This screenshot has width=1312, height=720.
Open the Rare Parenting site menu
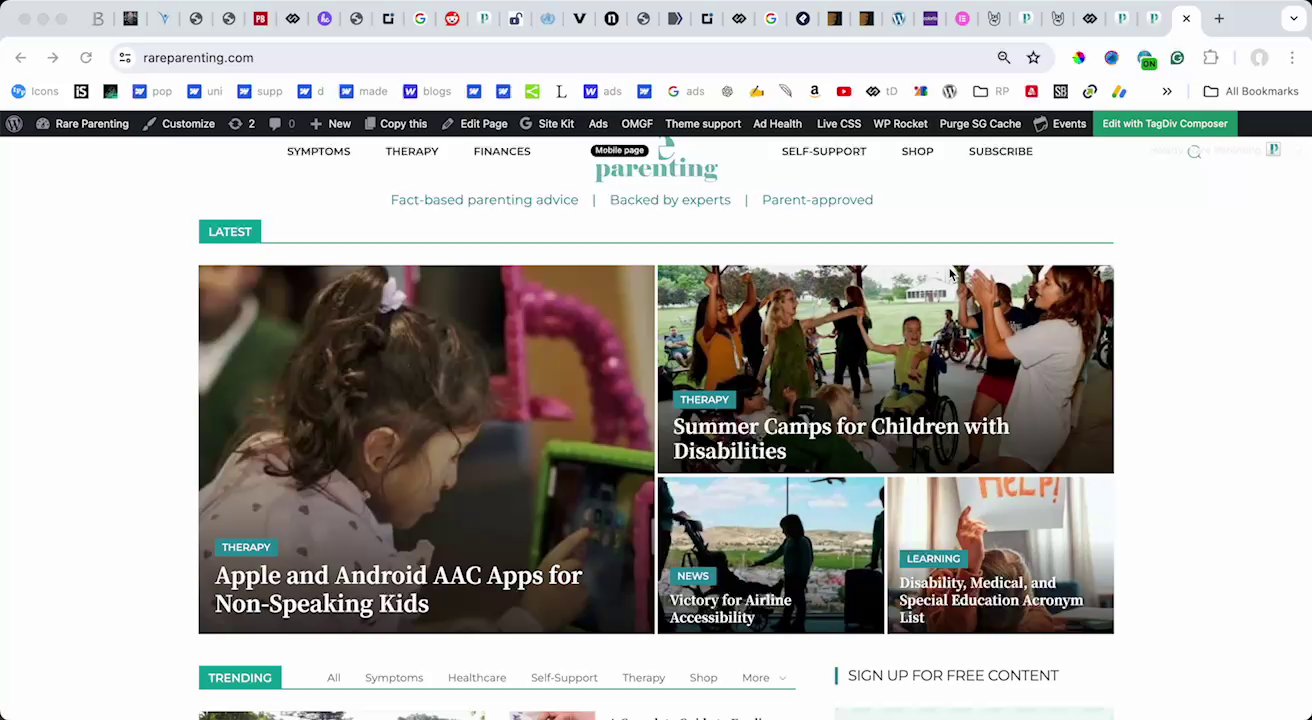pyautogui.click(x=82, y=124)
